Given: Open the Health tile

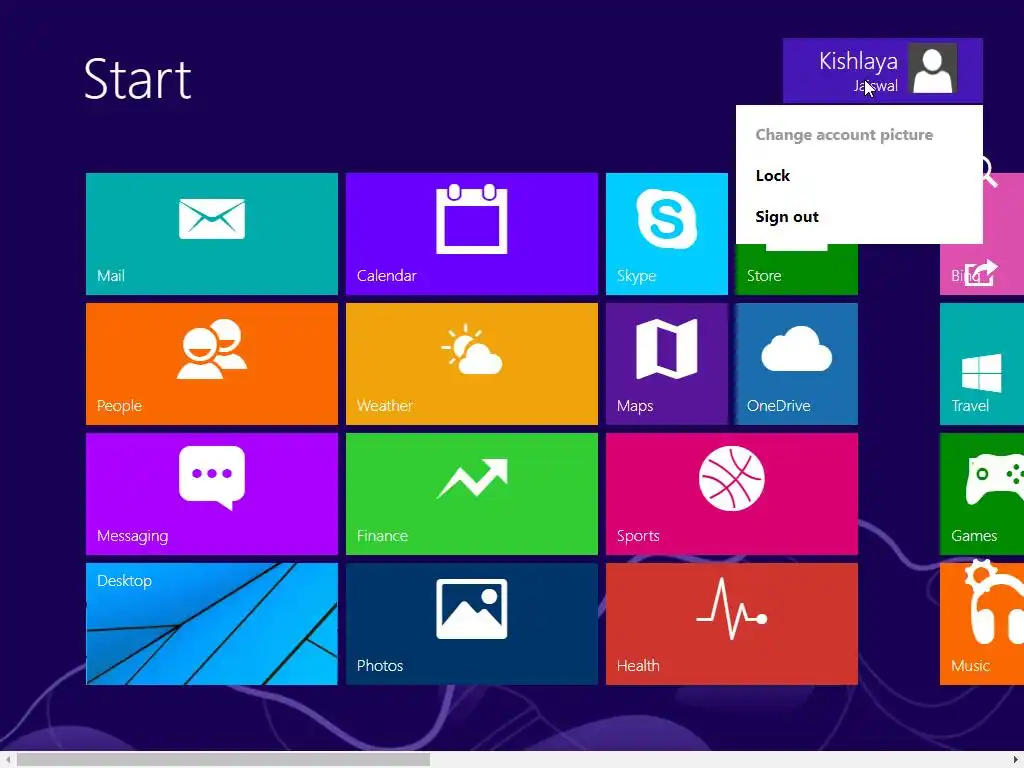Looking at the screenshot, I should pos(731,624).
